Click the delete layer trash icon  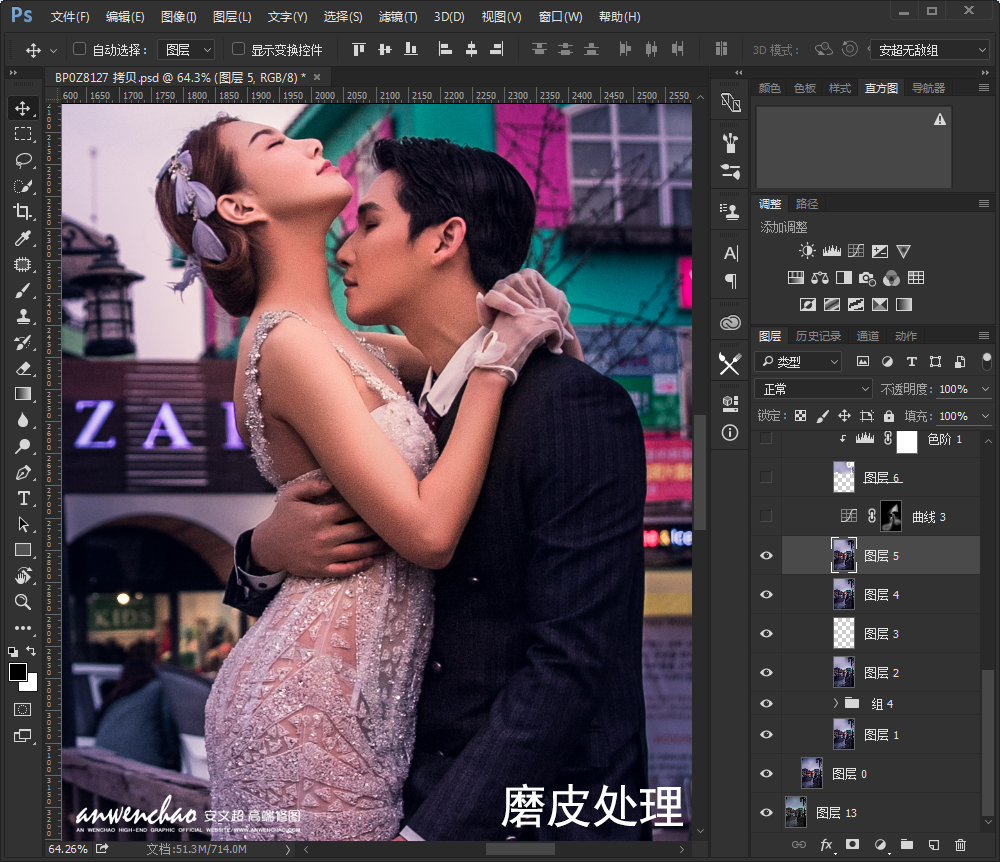click(x=960, y=845)
